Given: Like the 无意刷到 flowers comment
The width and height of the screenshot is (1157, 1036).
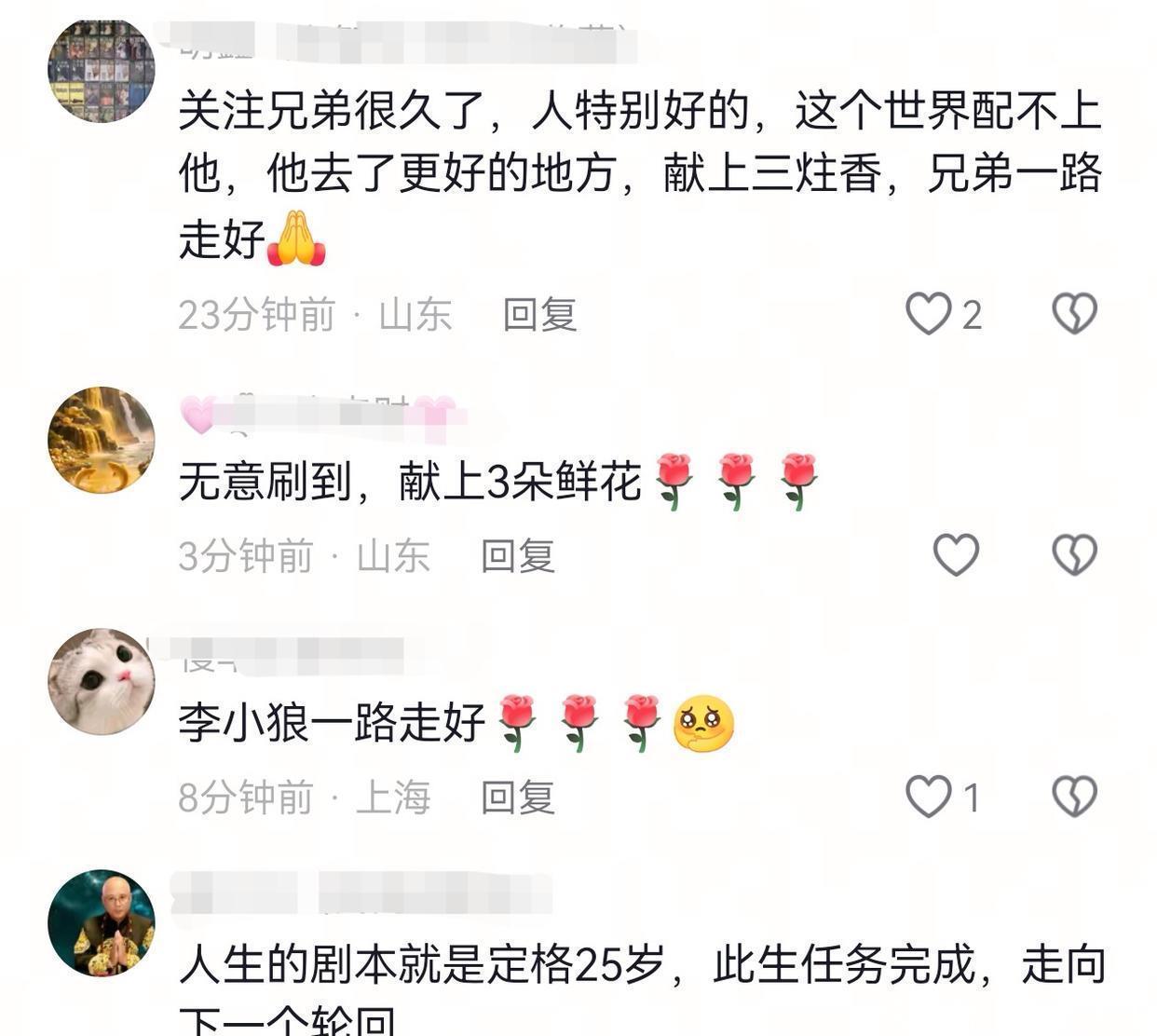Looking at the screenshot, I should tap(956, 555).
